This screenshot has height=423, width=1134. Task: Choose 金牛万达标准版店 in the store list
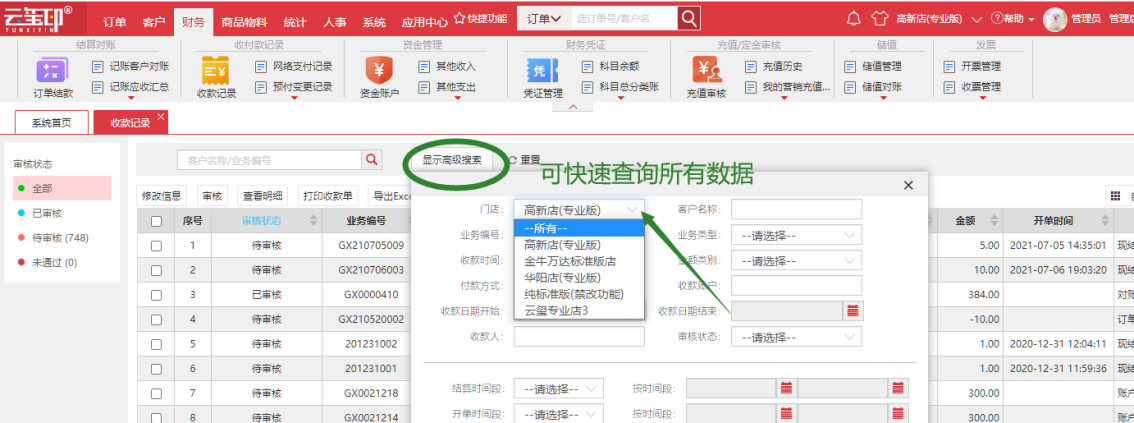tap(579, 261)
